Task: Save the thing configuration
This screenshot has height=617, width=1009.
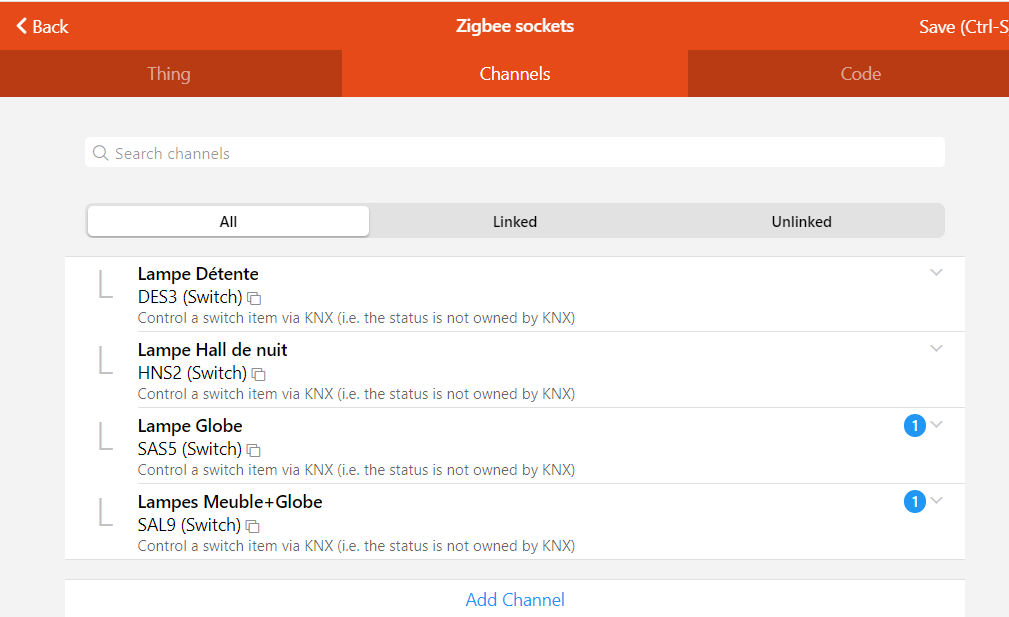Action: point(962,27)
